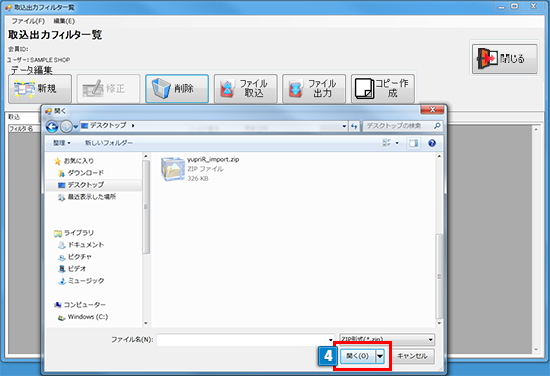Click the ファイル出力 export button
The width and height of the screenshot is (550, 376).
click(x=314, y=88)
